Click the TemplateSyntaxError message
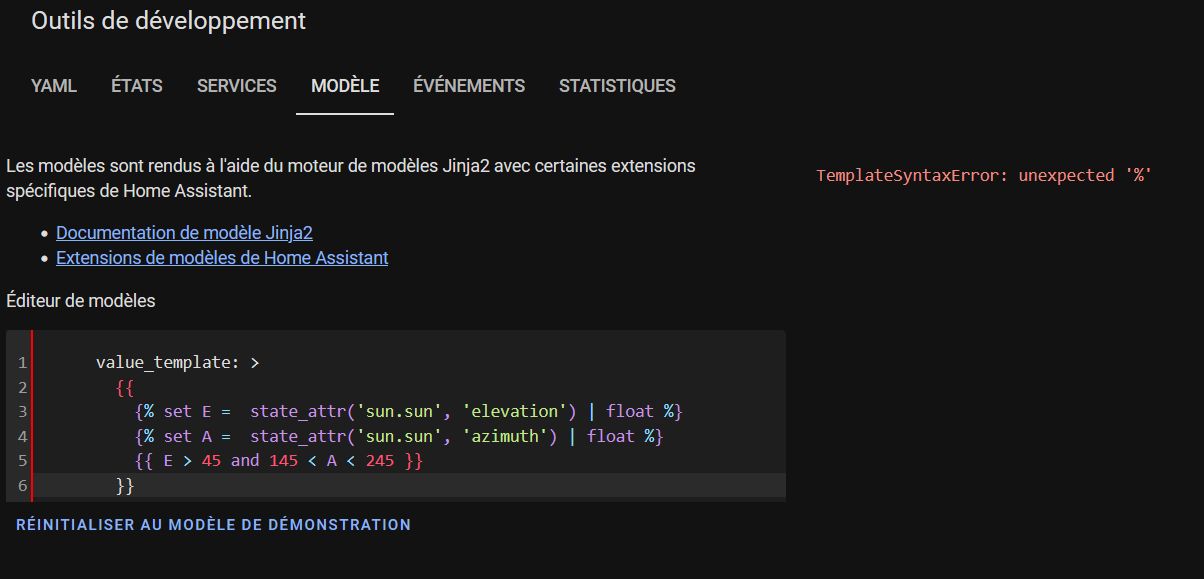This screenshot has width=1204, height=579. pyautogui.click(x=984, y=175)
